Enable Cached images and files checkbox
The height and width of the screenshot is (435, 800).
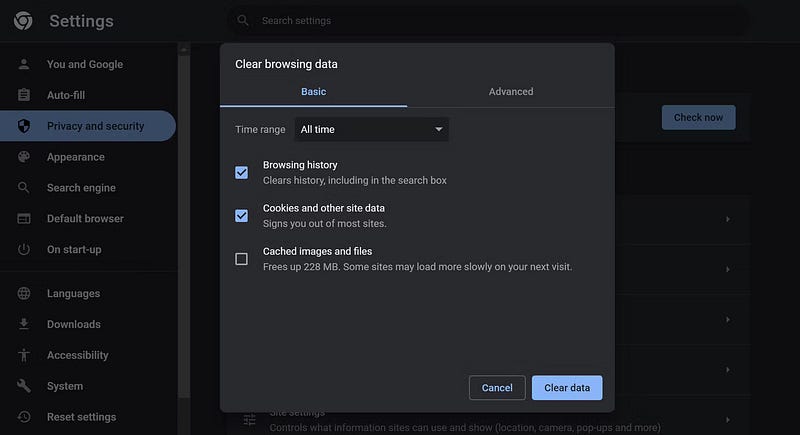click(x=241, y=259)
